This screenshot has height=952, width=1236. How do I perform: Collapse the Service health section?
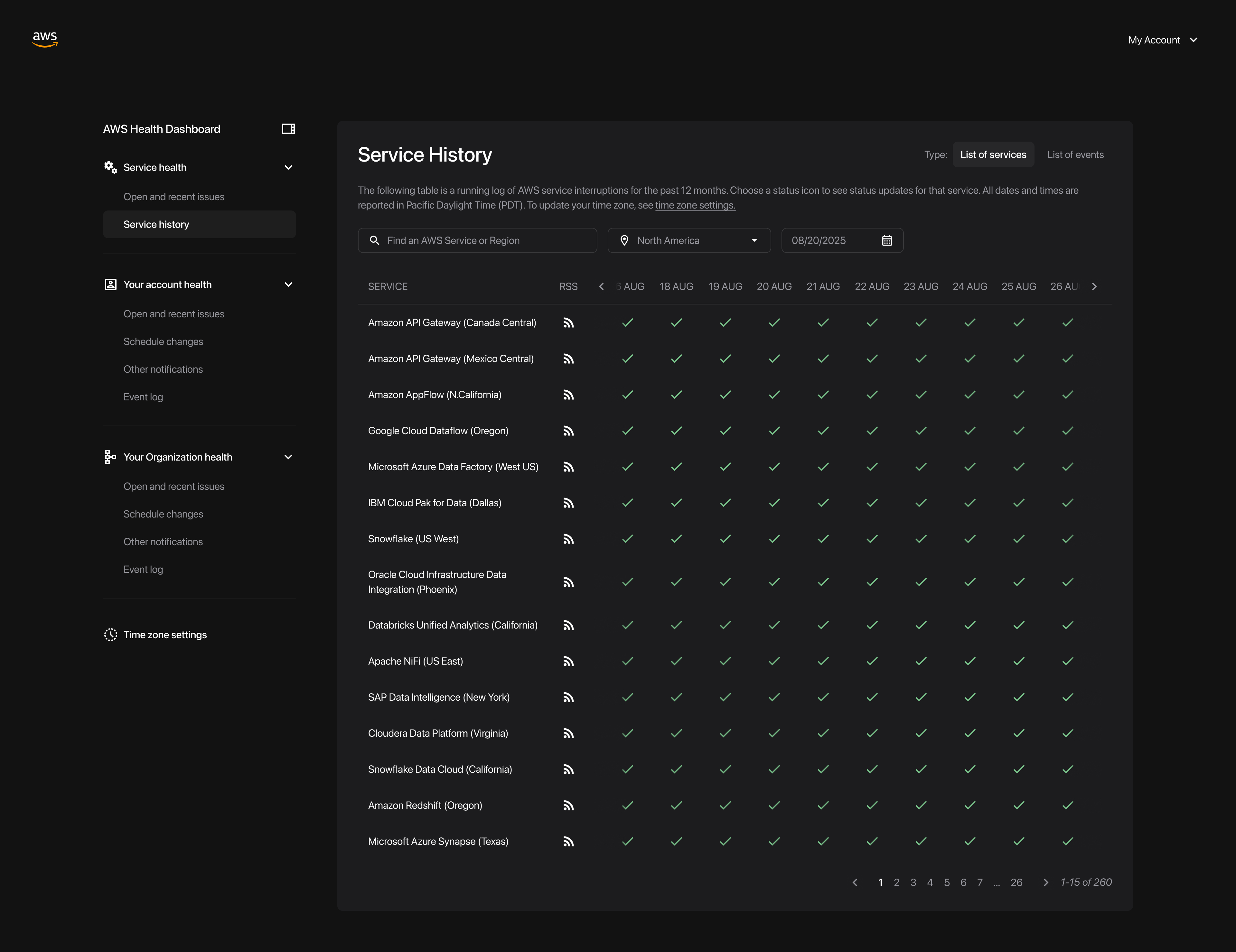click(289, 167)
